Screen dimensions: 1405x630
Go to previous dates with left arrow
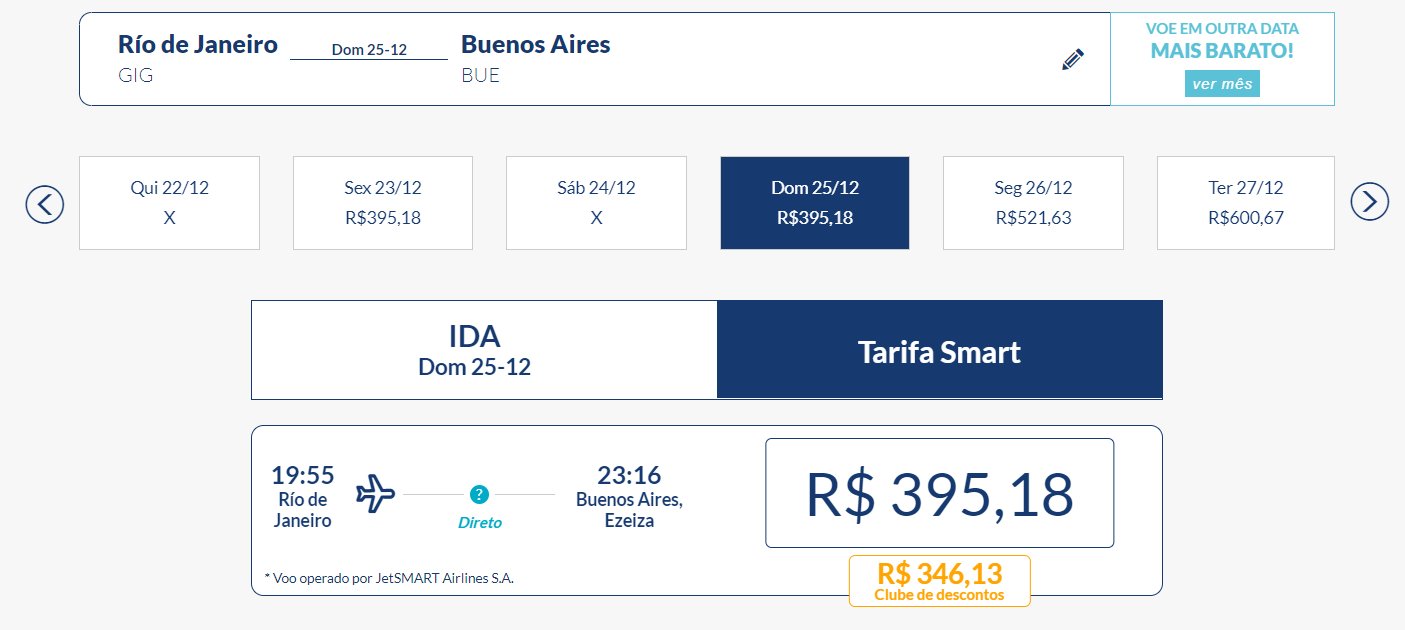click(45, 203)
